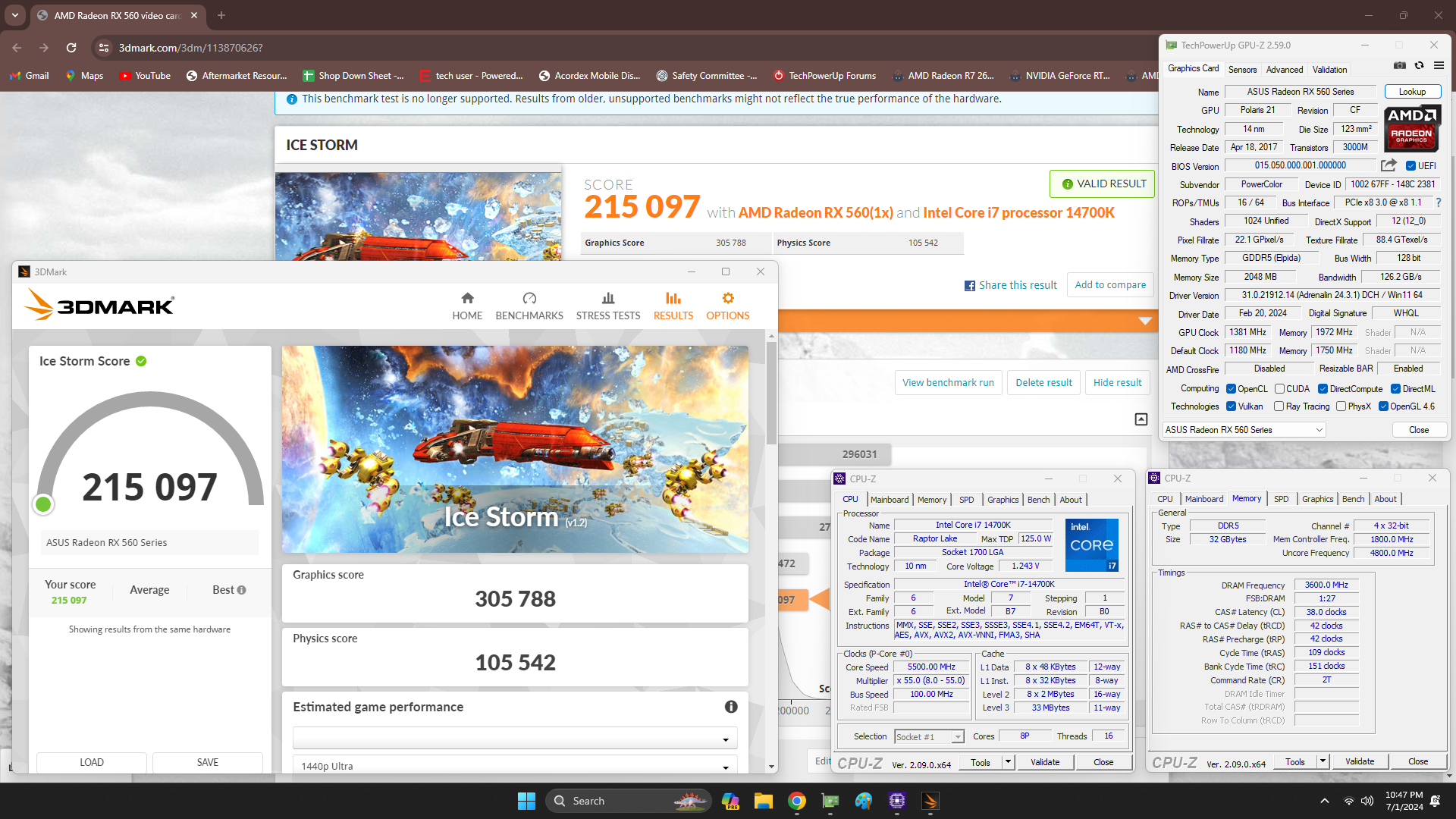Click the Delete result button
Image resolution: width=1456 pixels, height=819 pixels.
1043,382
